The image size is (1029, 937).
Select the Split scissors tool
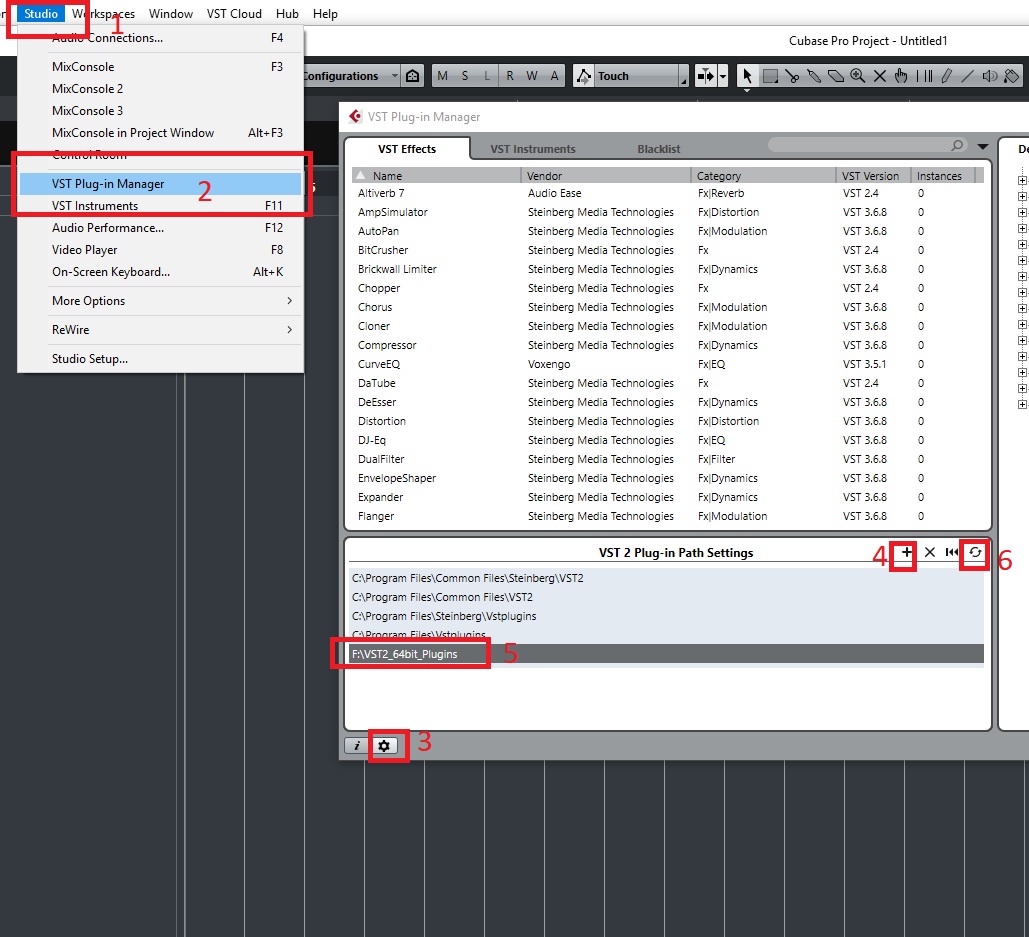792,76
